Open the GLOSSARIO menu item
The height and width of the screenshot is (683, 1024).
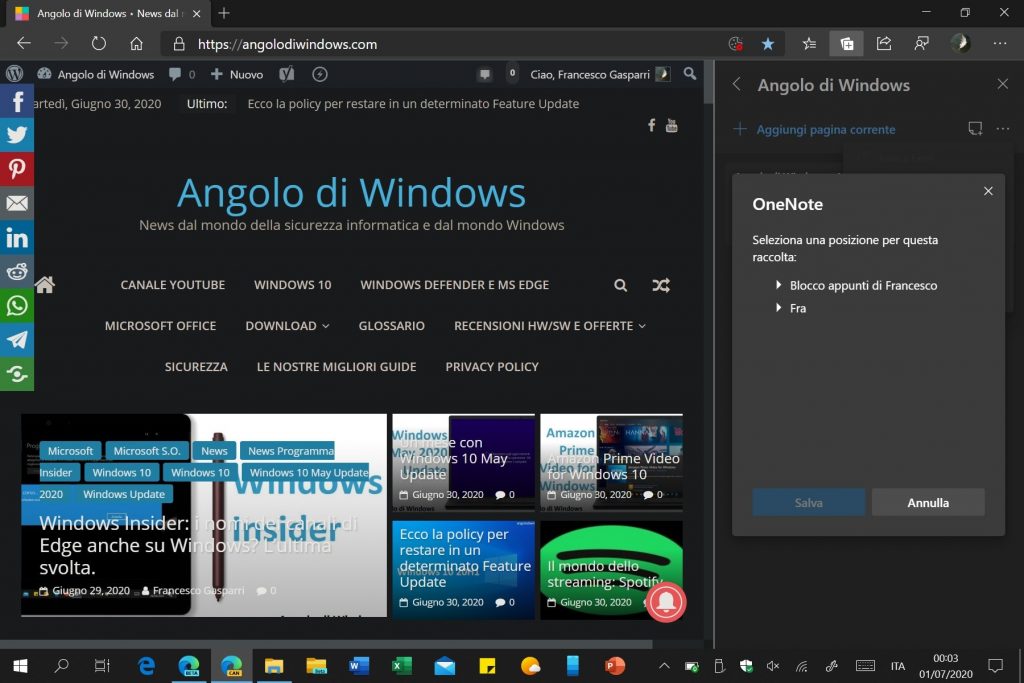[392, 326]
